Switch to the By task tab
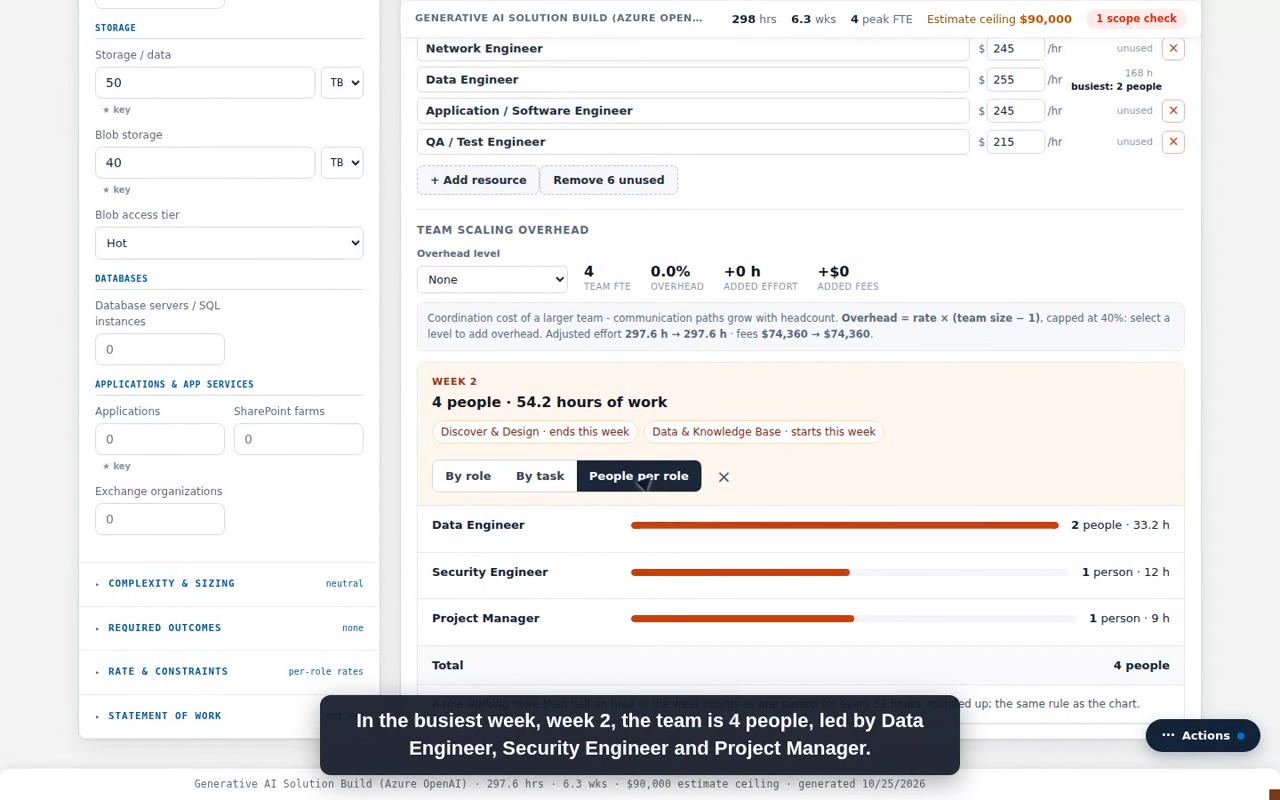The height and width of the screenshot is (800, 1280). pos(540,476)
